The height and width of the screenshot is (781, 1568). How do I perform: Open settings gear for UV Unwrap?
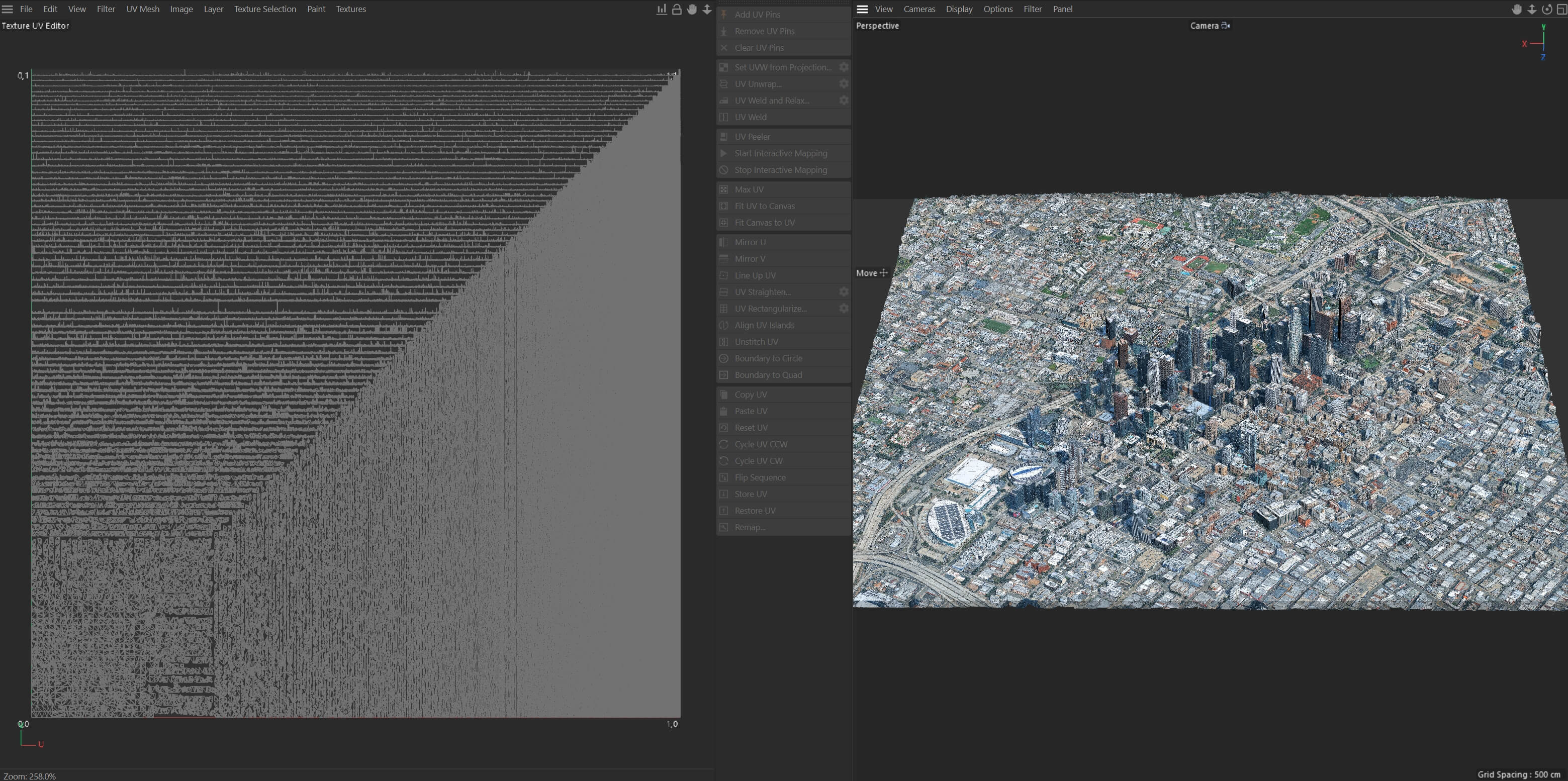coord(844,83)
